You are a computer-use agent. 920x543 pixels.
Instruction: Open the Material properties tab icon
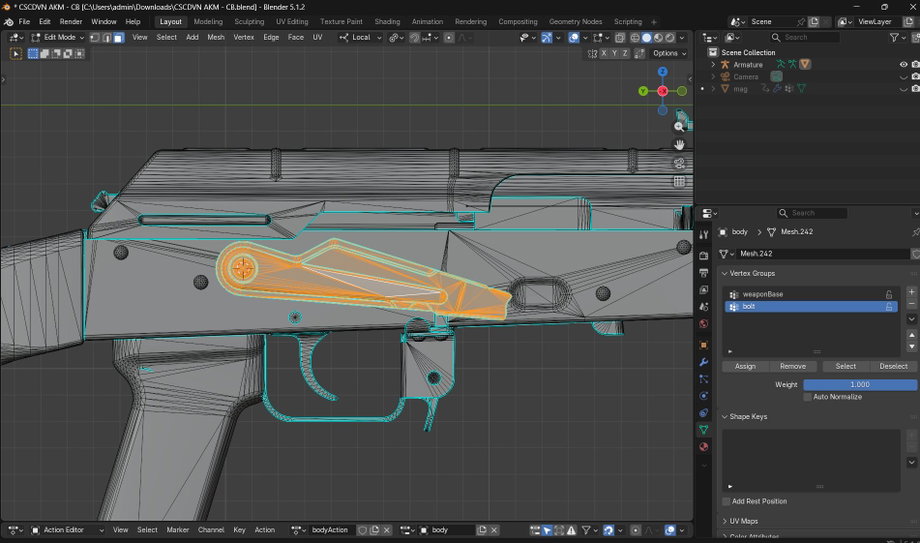coord(703,447)
